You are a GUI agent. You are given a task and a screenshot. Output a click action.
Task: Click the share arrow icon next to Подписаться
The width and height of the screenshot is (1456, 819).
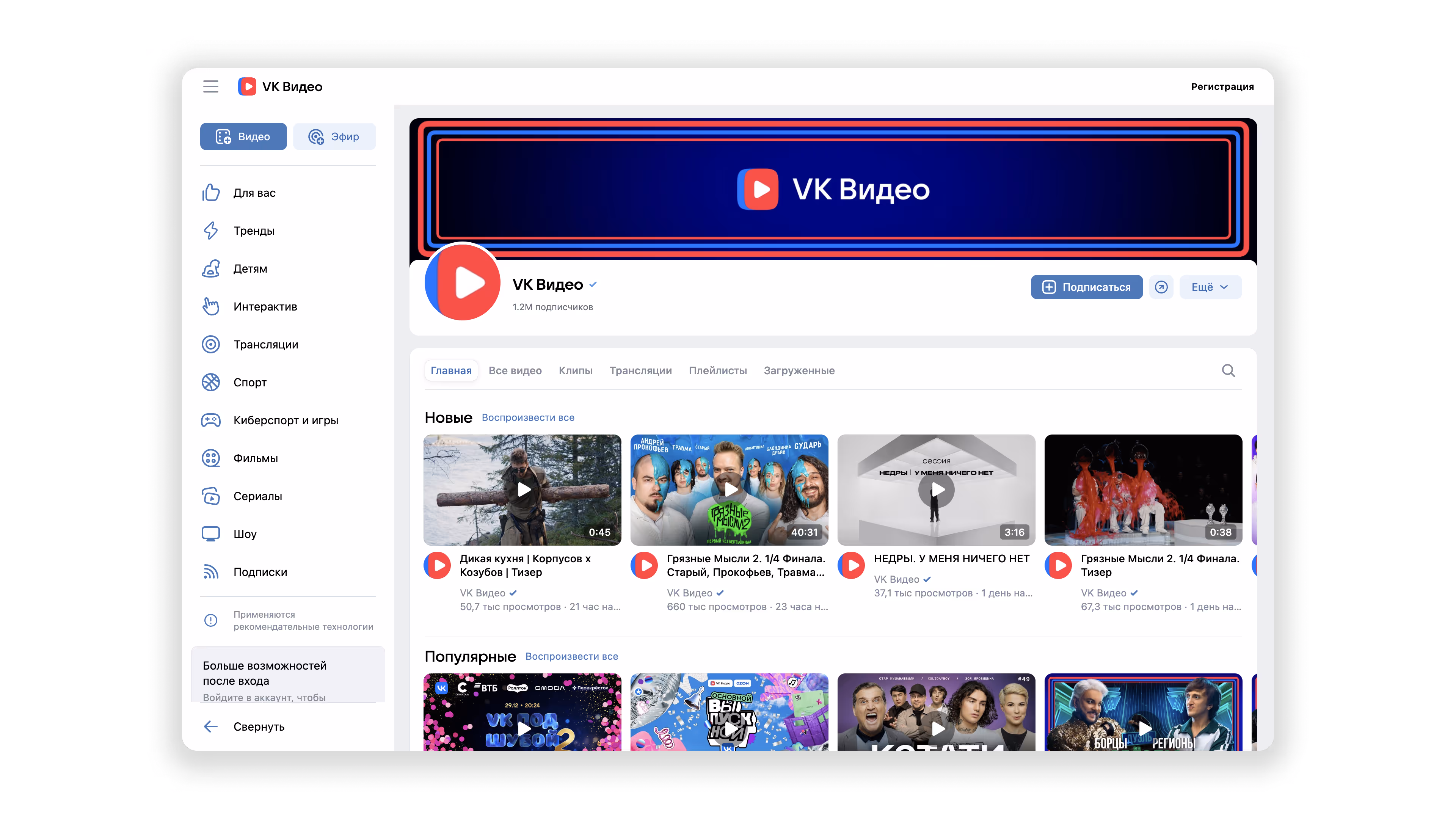coord(1161,287)
